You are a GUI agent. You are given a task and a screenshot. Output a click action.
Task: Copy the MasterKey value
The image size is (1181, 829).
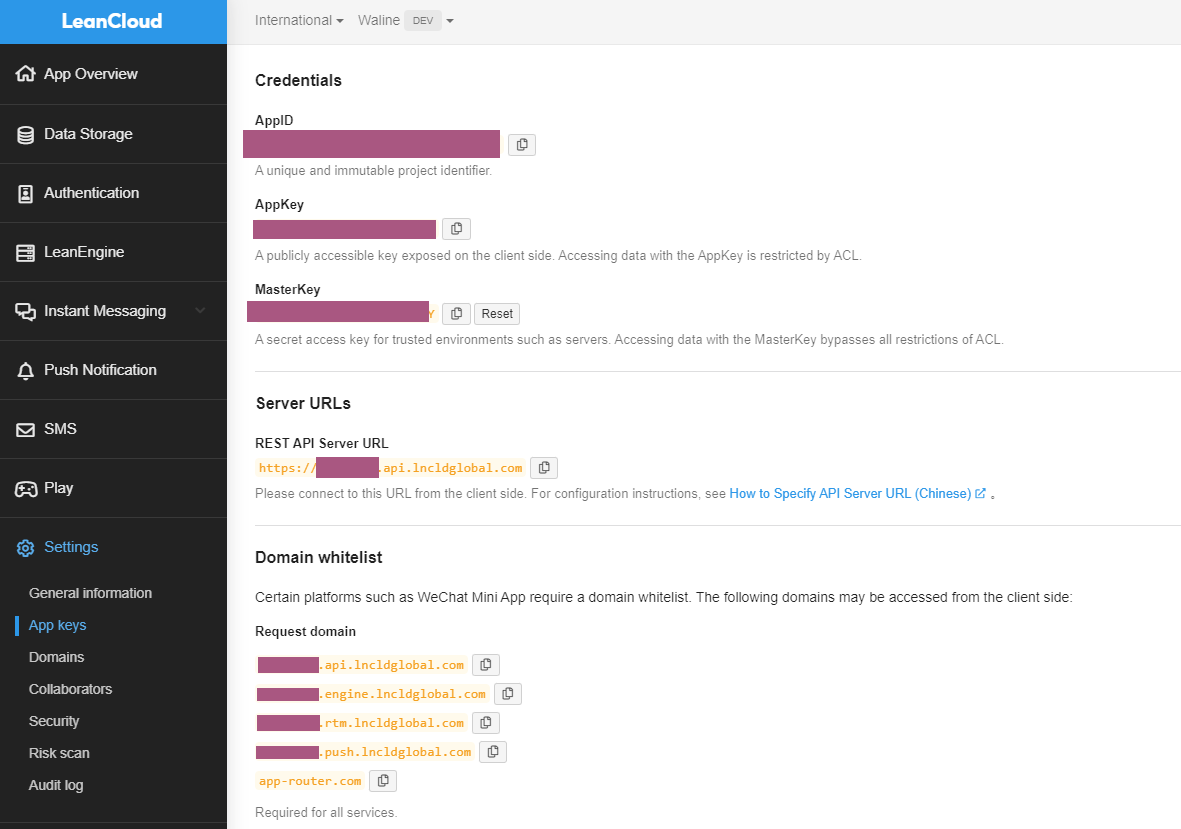pyautogui.click(x=456, y=314)
